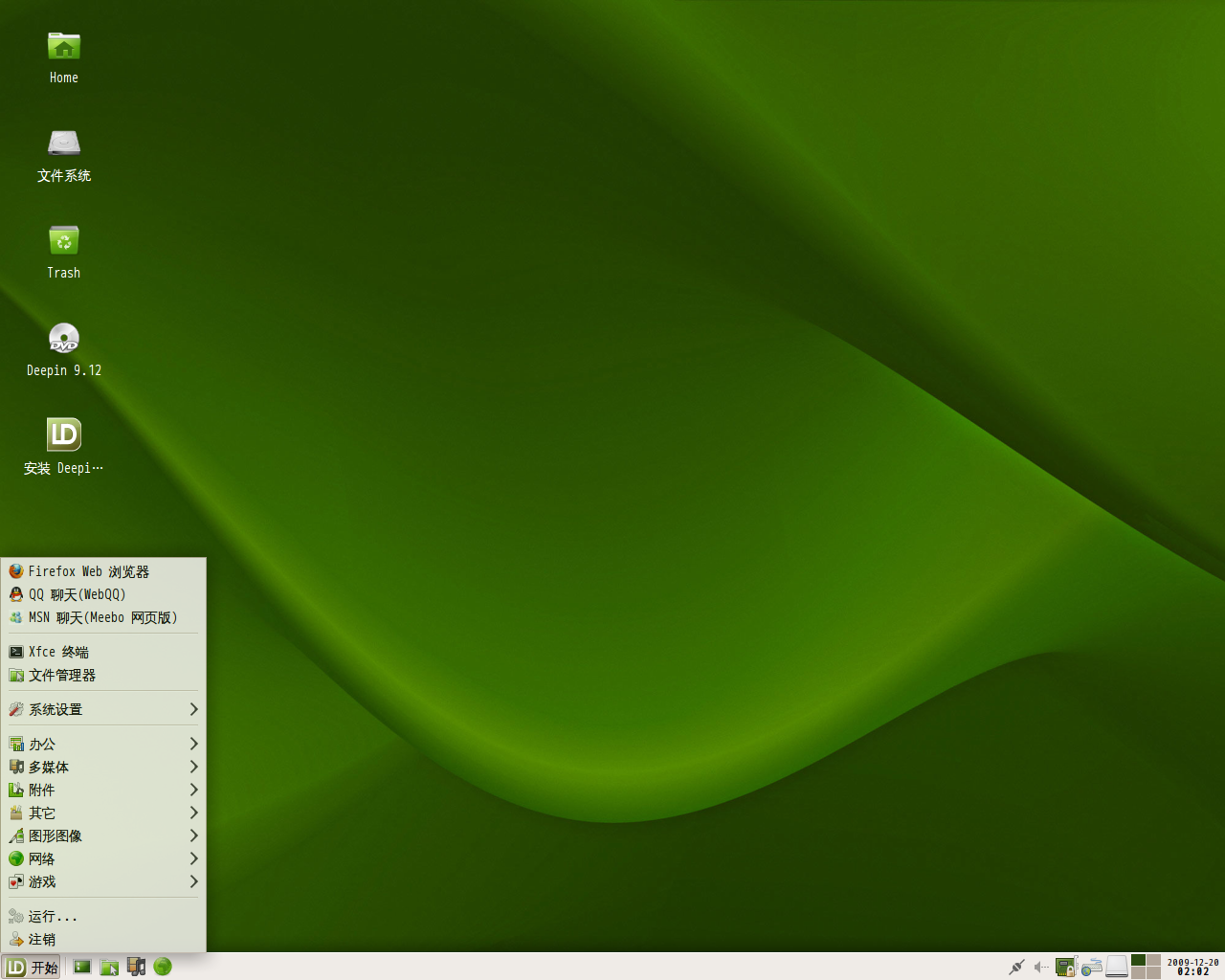Click the multimedia film-and-note panel launcher
1225x980 pixels.
tap(136, 967)
